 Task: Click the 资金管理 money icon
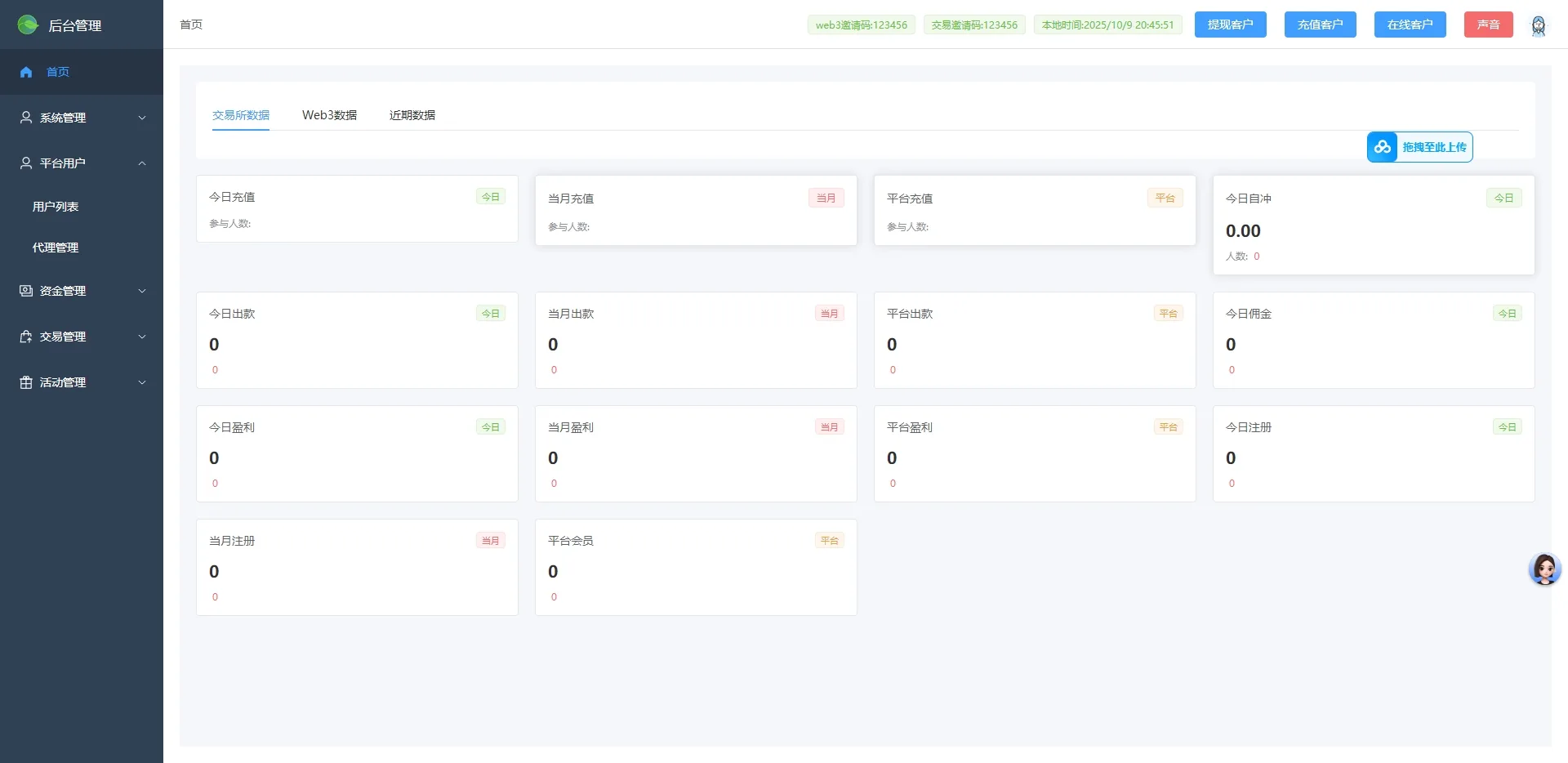click(26, 291)
